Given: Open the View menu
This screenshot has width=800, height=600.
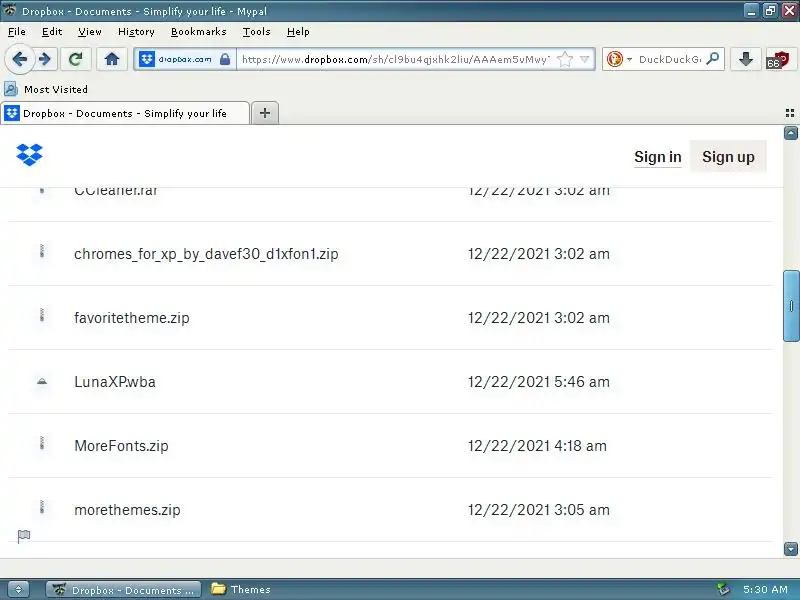Looking at the screenshot, I should (90, 32).
